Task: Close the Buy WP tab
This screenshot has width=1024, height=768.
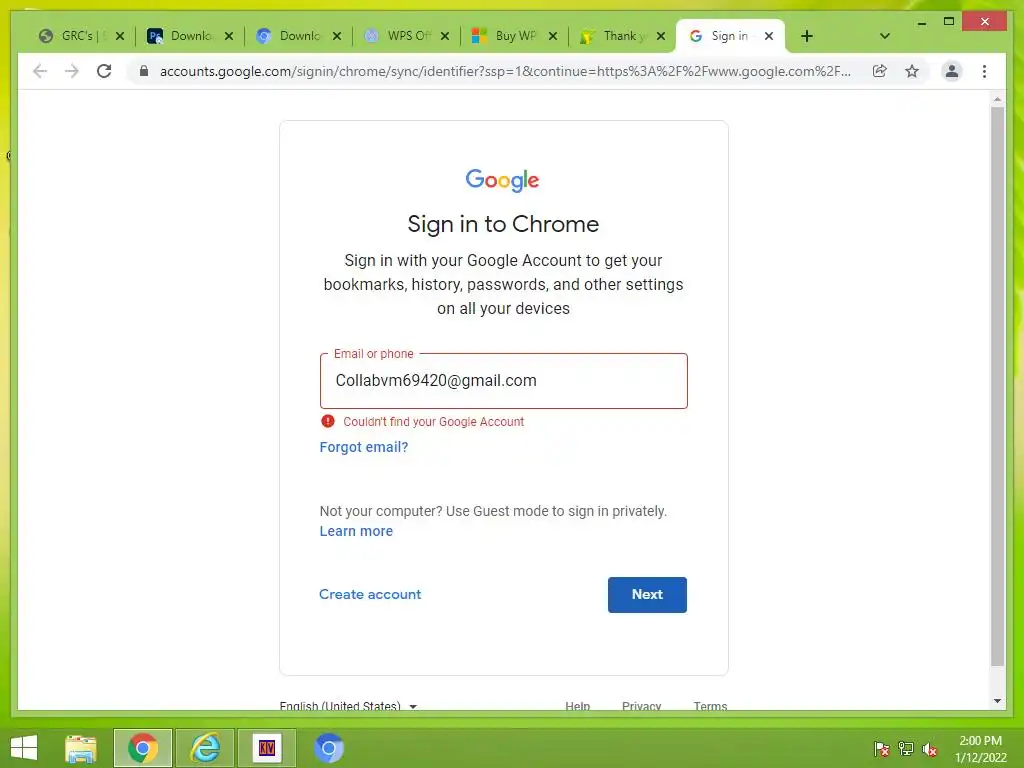Action: click(x=553, y=36)
